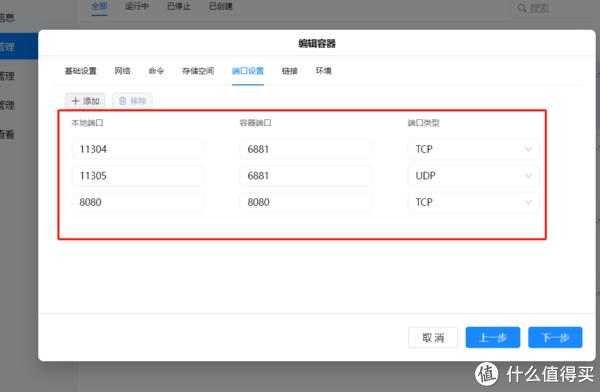This screenshot has height=392, width=600.
Task: Switch to the 基础设置 tab
Action: pyautogui.click(x=80, y=71)
